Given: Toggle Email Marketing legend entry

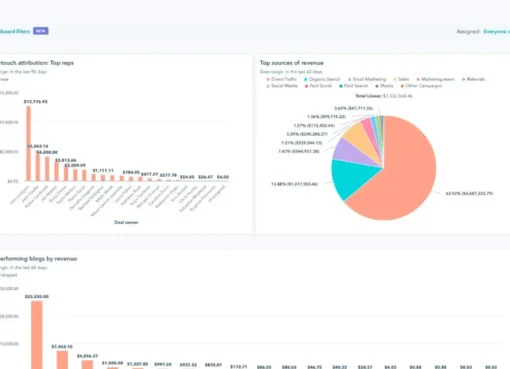Looking at the screenshot, I should click(x=367, y=79).
